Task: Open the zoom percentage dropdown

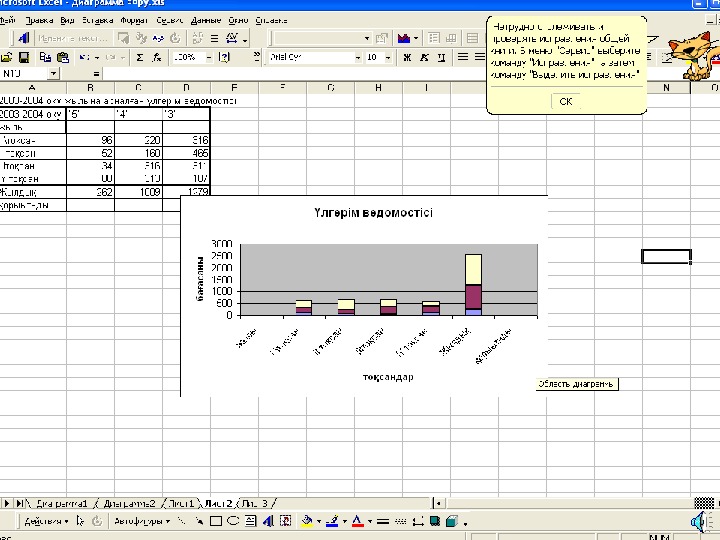Action: [209, 57]
